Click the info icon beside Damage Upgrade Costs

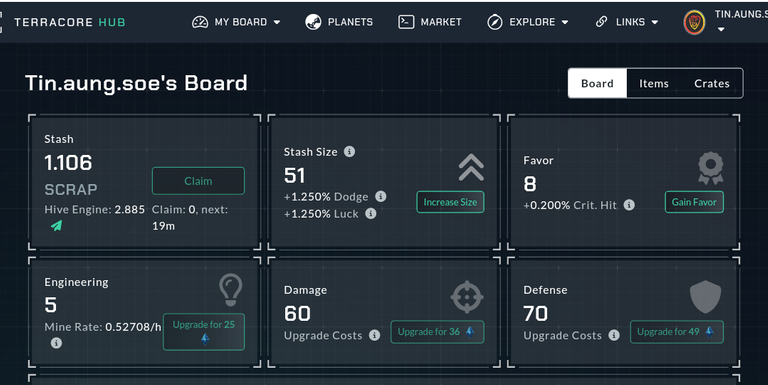(x=375, y=335)
